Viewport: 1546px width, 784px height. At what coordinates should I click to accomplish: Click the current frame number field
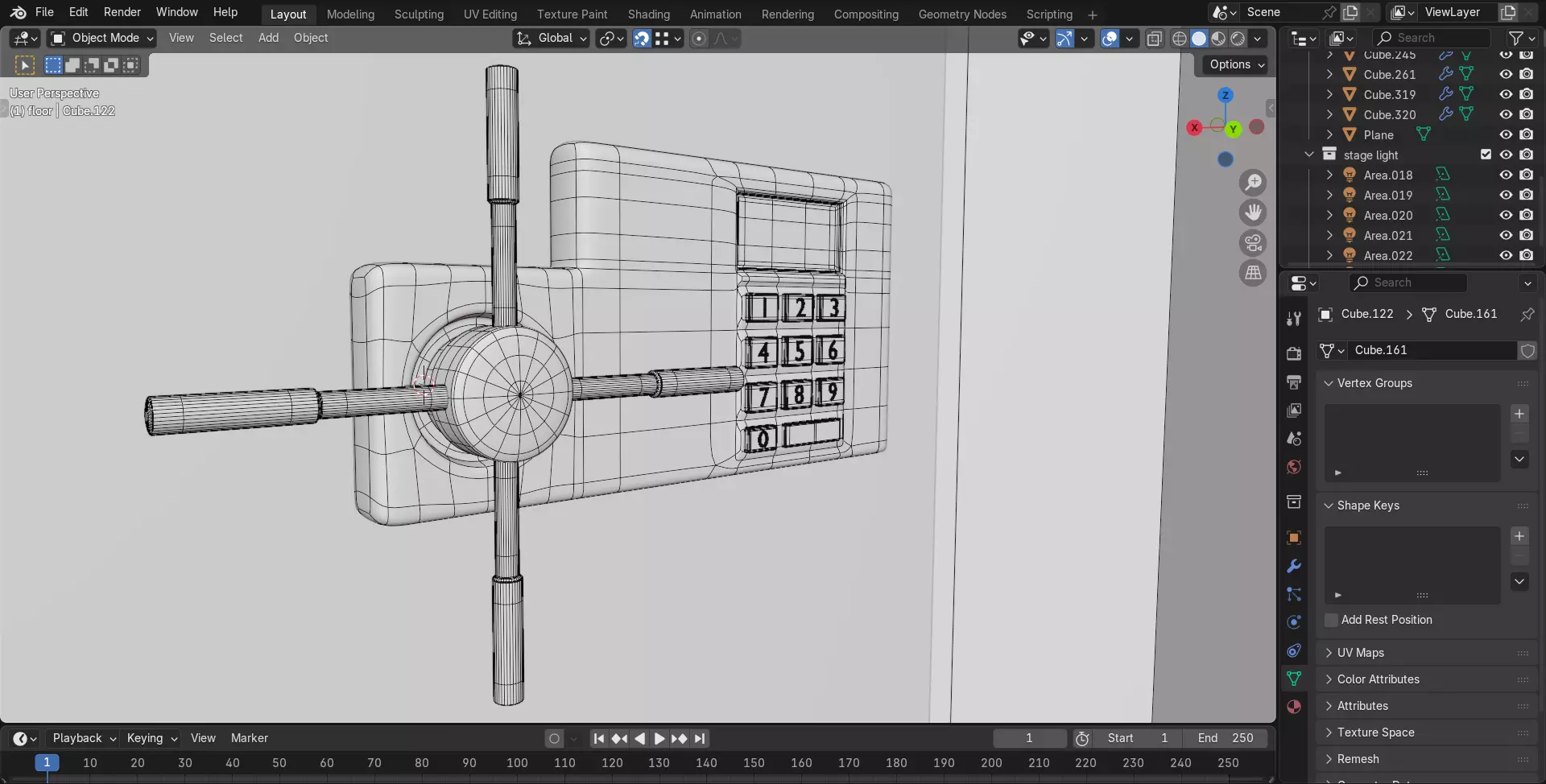tap(1029, 738)
